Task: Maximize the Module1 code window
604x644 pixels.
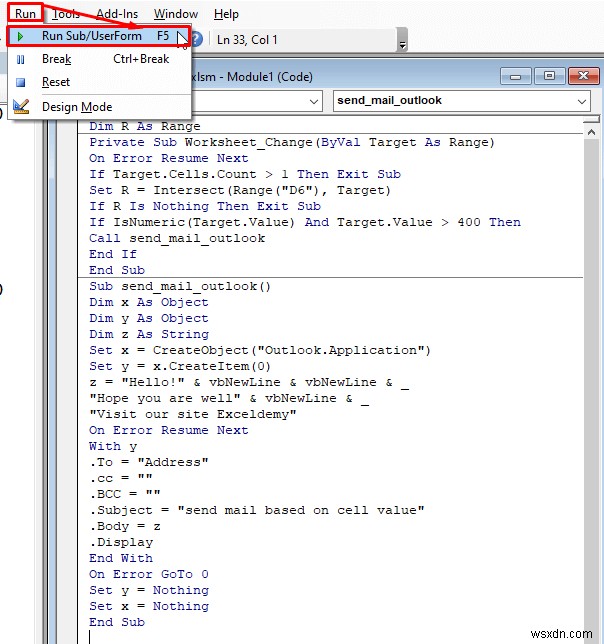Action: pos(549,76)
